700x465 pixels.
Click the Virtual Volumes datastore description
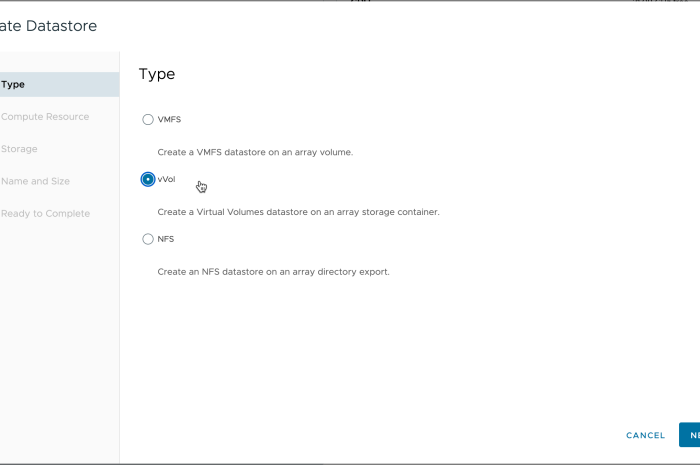pyautogui.click(x=298, y=212)
